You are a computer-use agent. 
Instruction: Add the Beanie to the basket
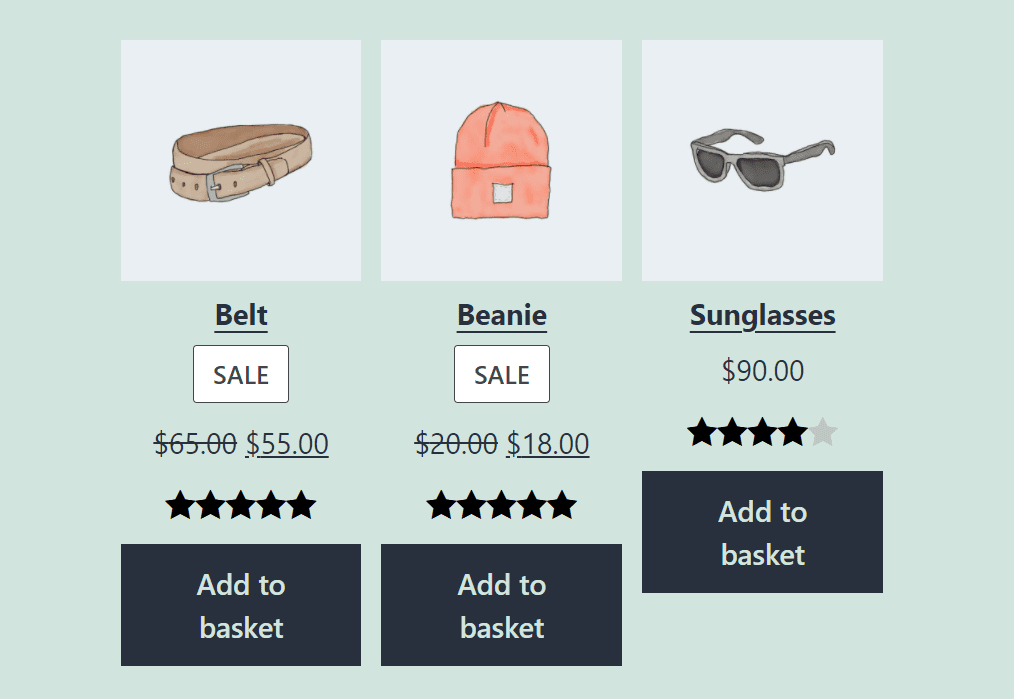click(501, 605)
